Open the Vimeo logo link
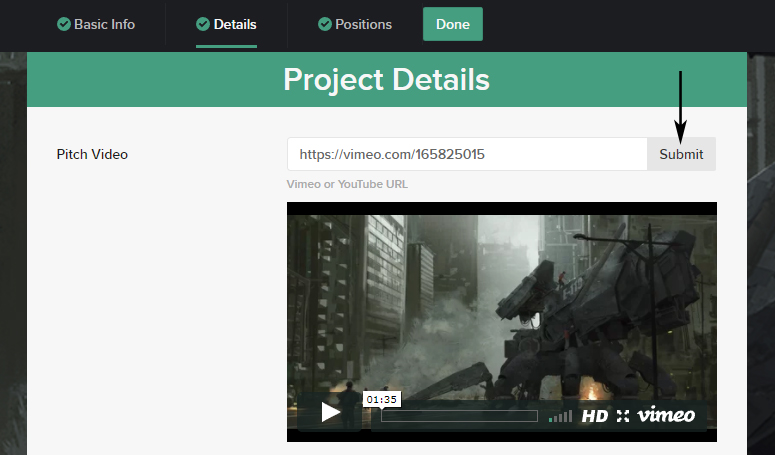Image resolution: width=775 pixels, height=455 pixels. 666,415
